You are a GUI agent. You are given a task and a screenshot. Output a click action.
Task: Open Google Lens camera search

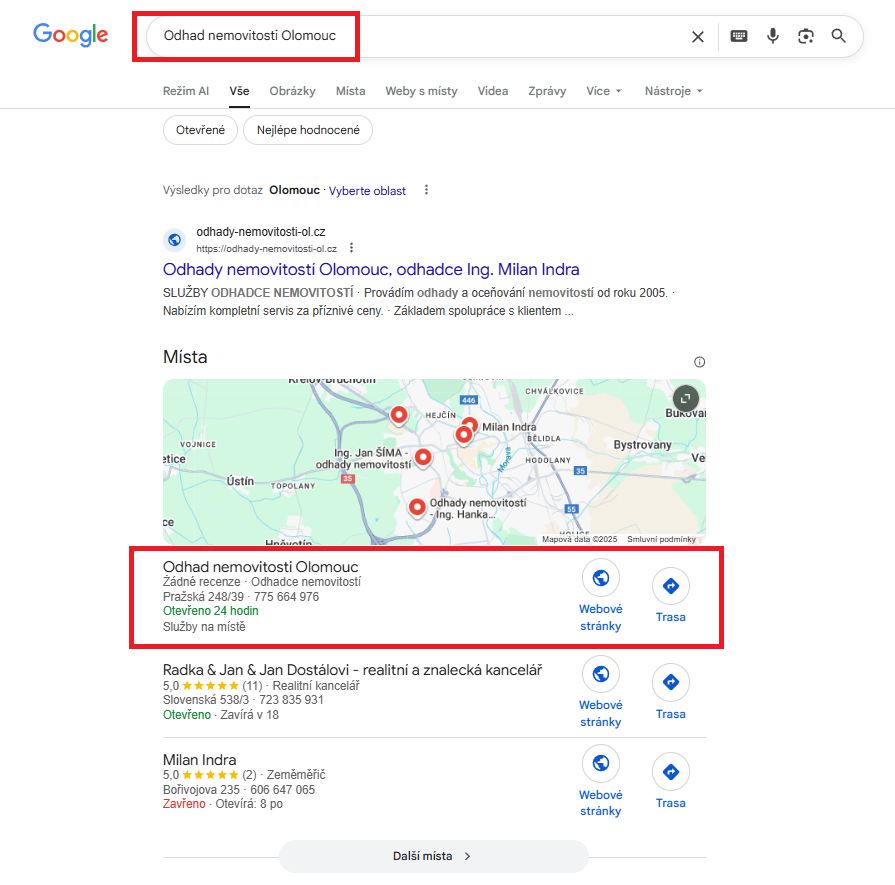click(x=805, y=35)
